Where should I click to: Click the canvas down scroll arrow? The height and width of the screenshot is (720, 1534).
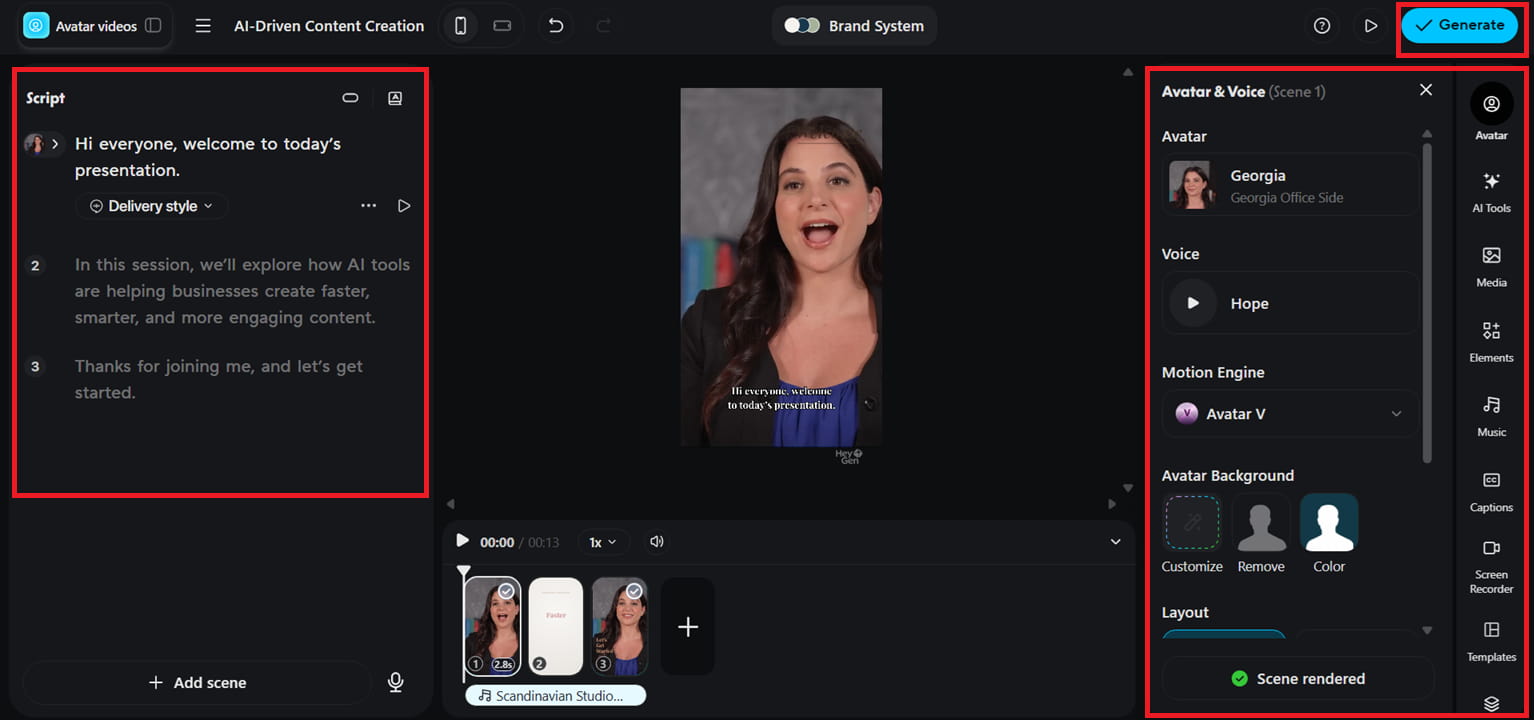tap(1128, 488)
